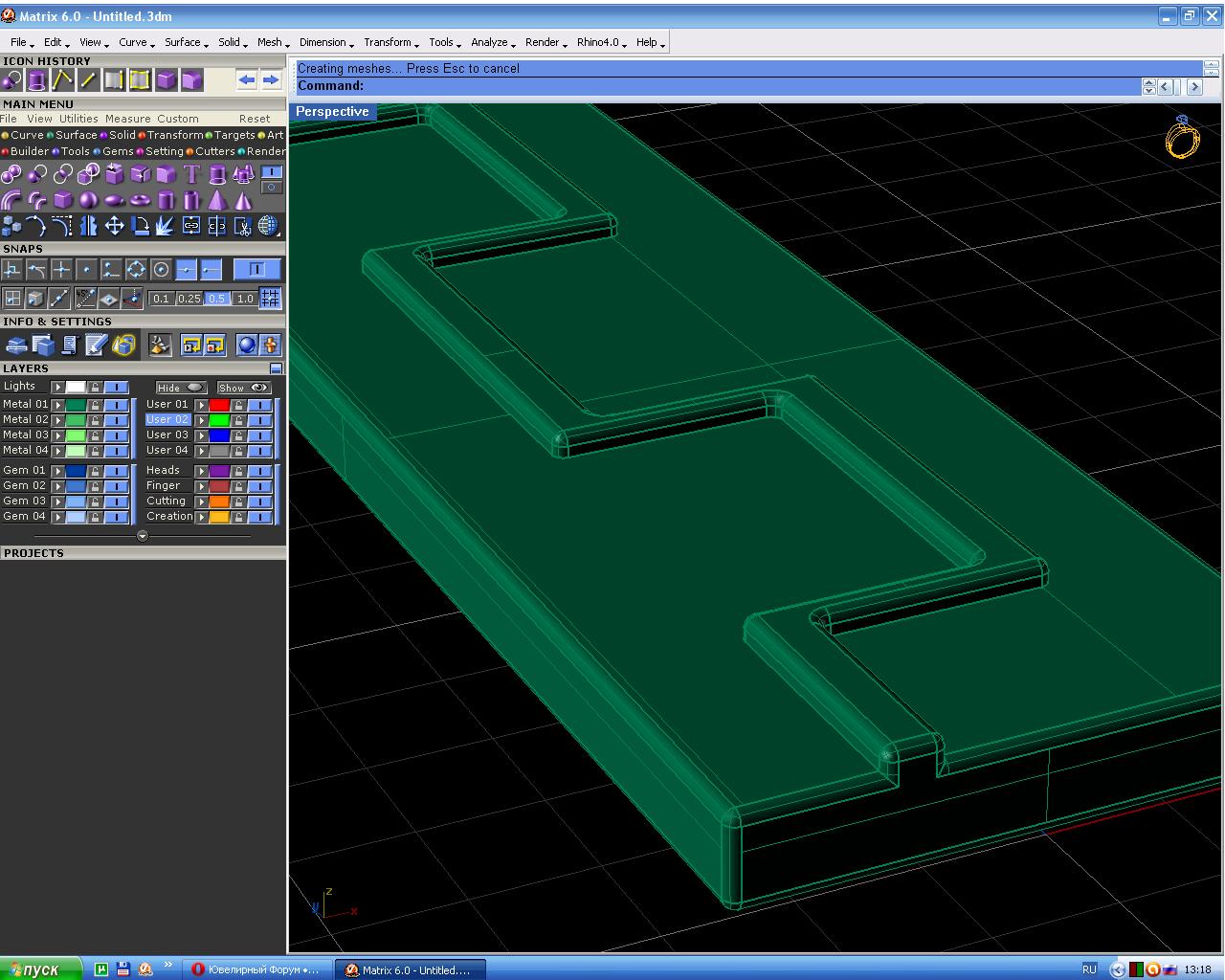The width and height of the screenshot is (1225, 980).
Task: Click the blue sphere render settings icon
Action: click(247, 345)
